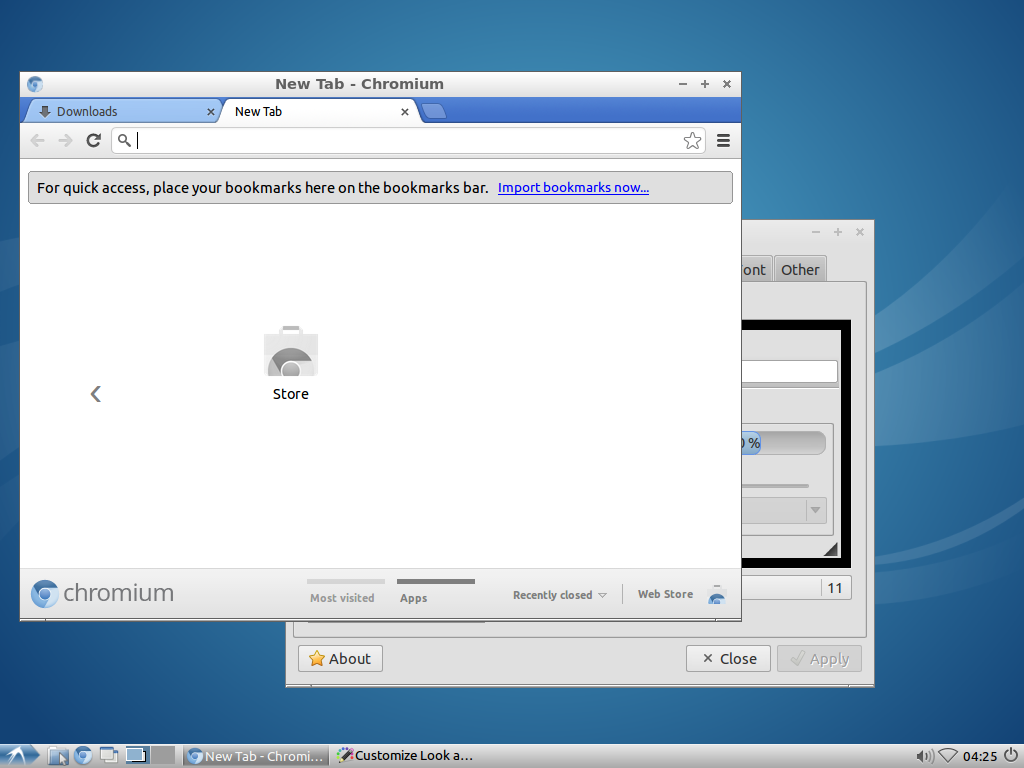The width and height of the screenshot is (1024, 768).
Task: Open the Other tab in Customize Look window
Action: coord(800,270)
